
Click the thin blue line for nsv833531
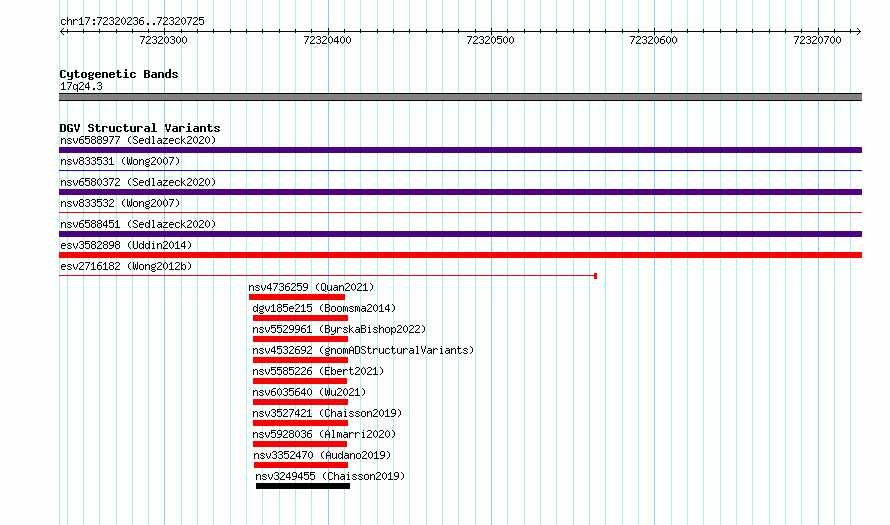pos(460,170)
